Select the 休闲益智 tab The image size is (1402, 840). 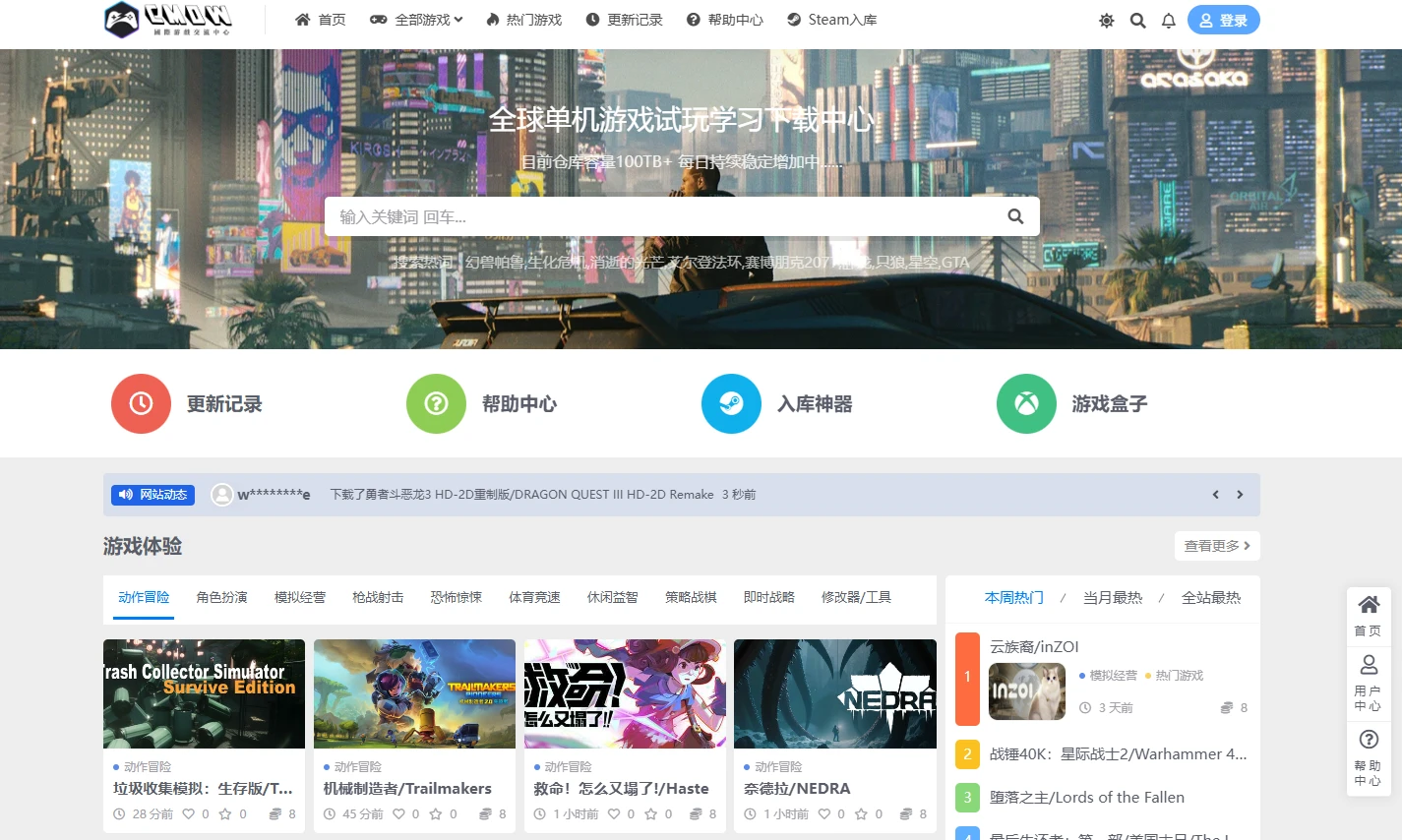[612, 597]
